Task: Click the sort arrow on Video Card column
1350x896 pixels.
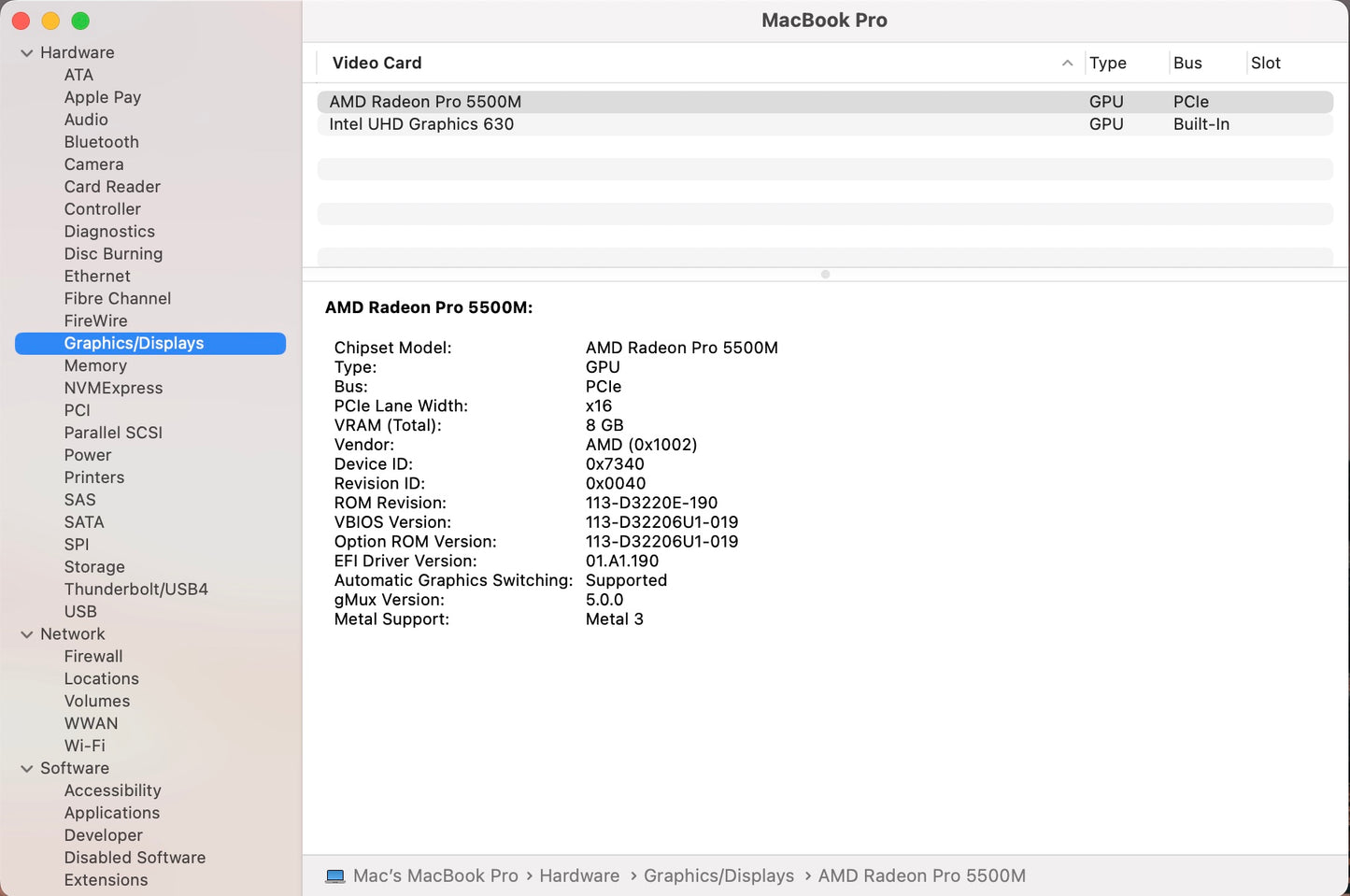Action: pos(1067,63)
